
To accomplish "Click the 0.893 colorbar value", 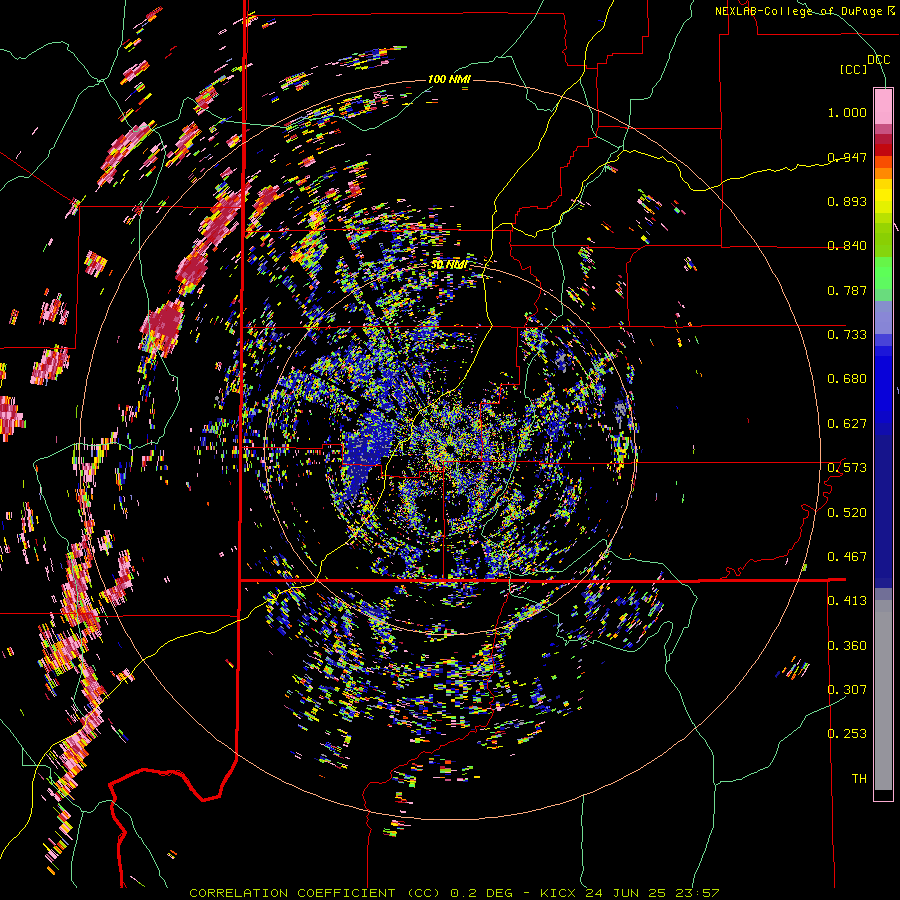I will click(x=847, y=201).
